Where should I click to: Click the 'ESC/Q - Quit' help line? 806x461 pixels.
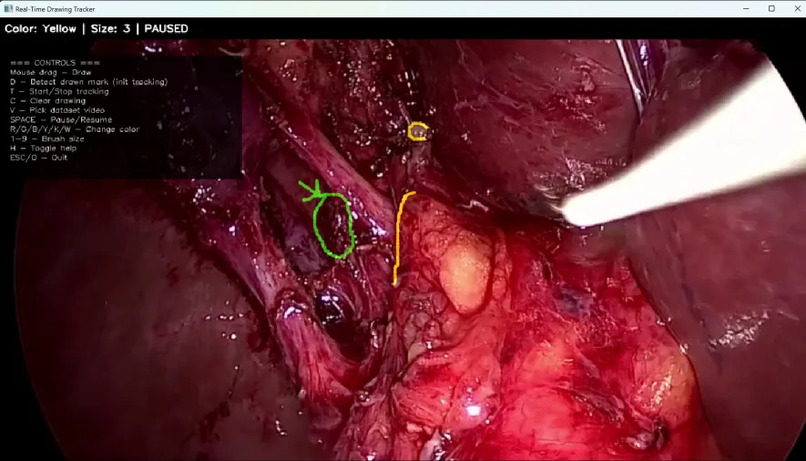[x=39, y=158]
